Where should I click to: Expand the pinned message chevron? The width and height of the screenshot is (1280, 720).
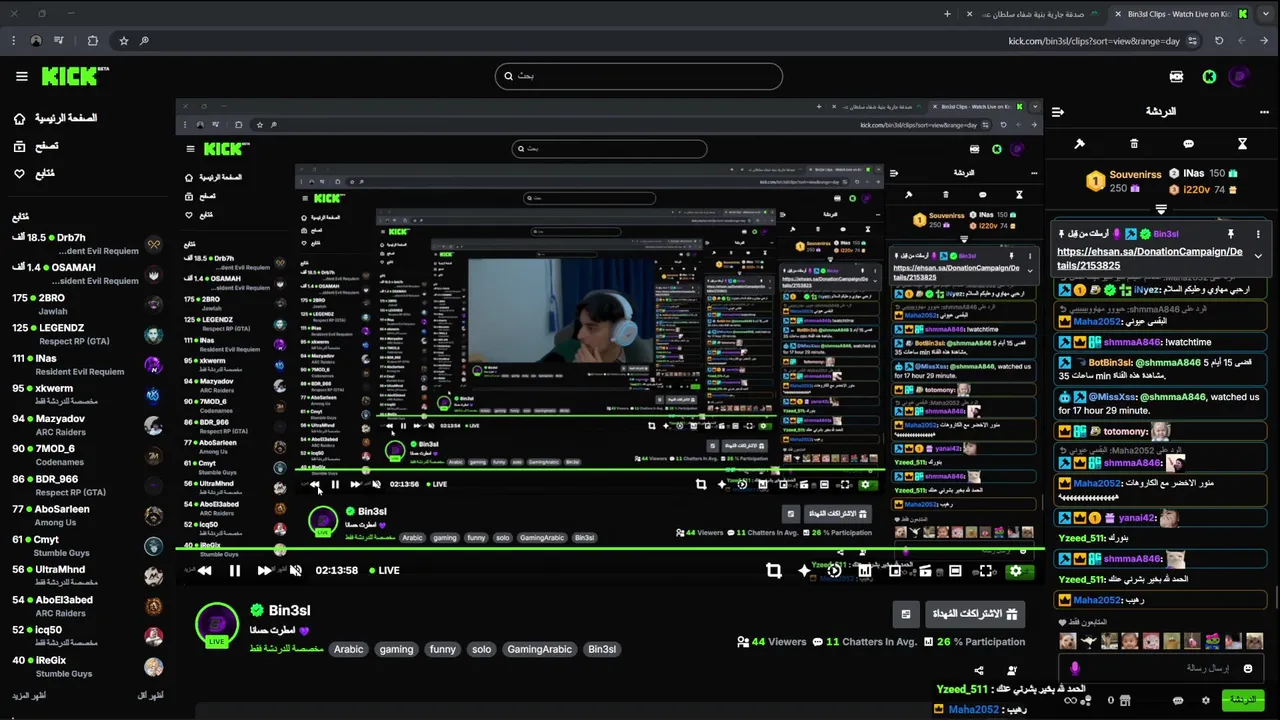point(1258,256)
